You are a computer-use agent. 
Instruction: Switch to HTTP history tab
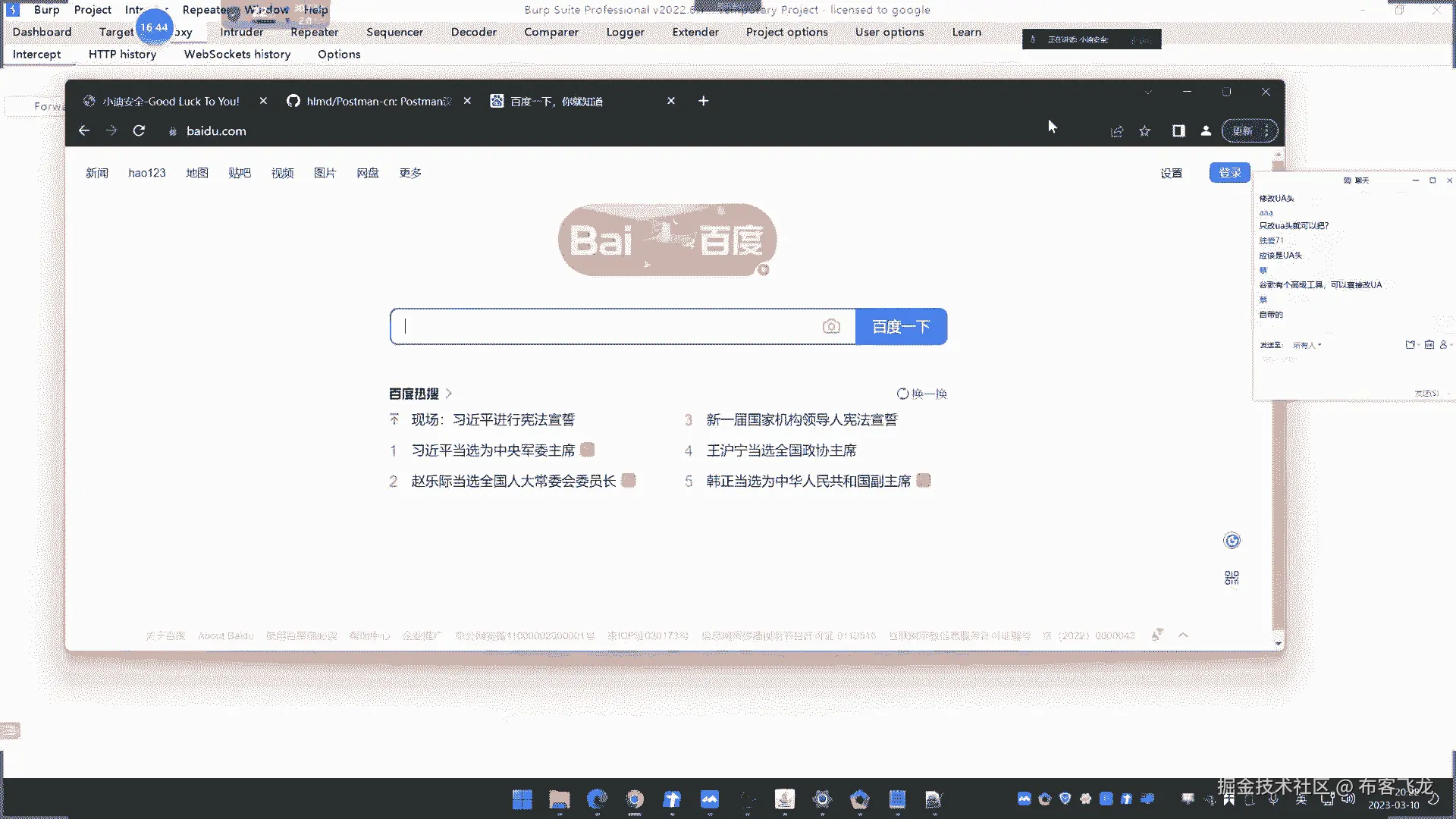(x=122, y=54)
